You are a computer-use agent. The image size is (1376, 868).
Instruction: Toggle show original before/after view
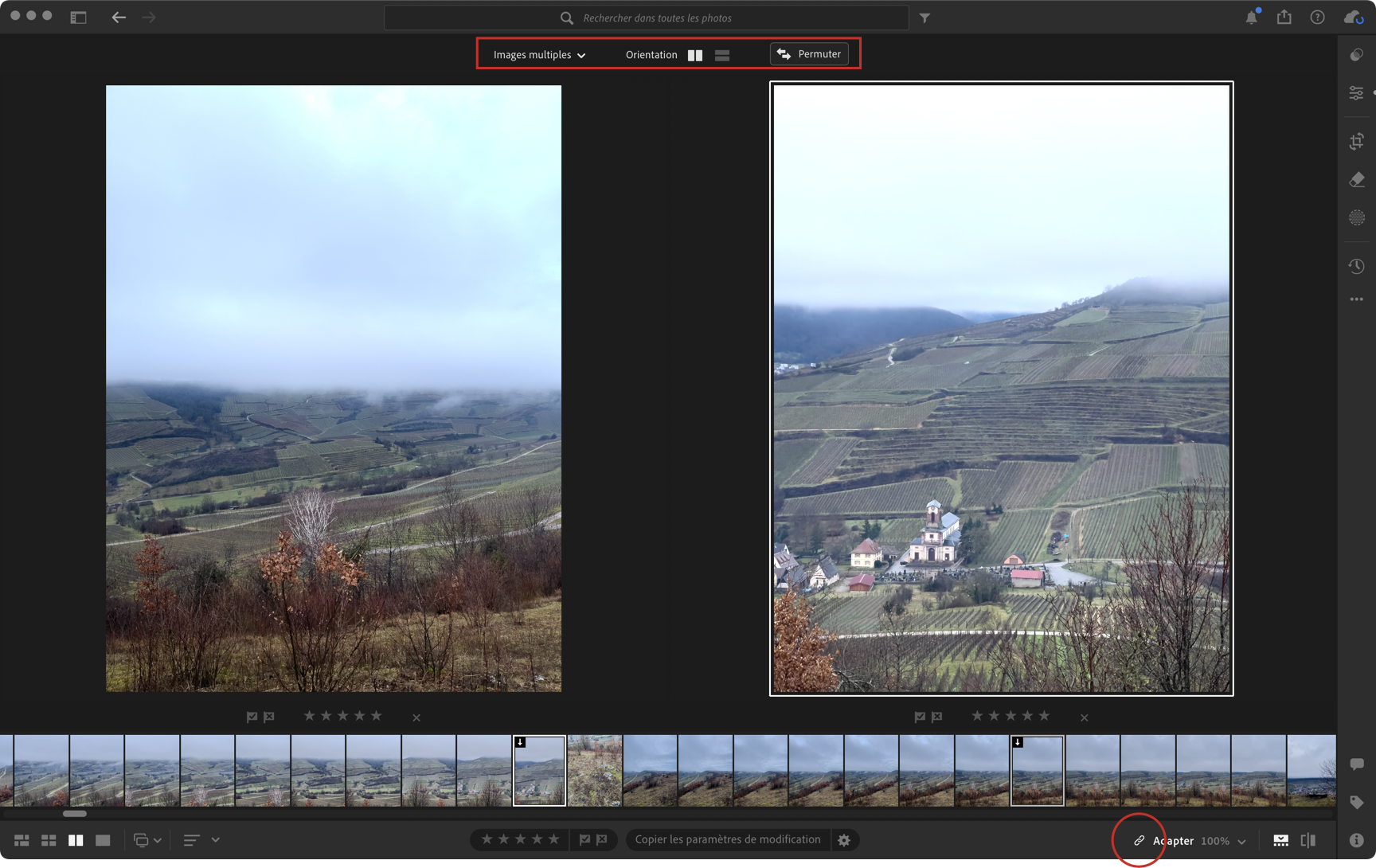(x=1308, y=840)
